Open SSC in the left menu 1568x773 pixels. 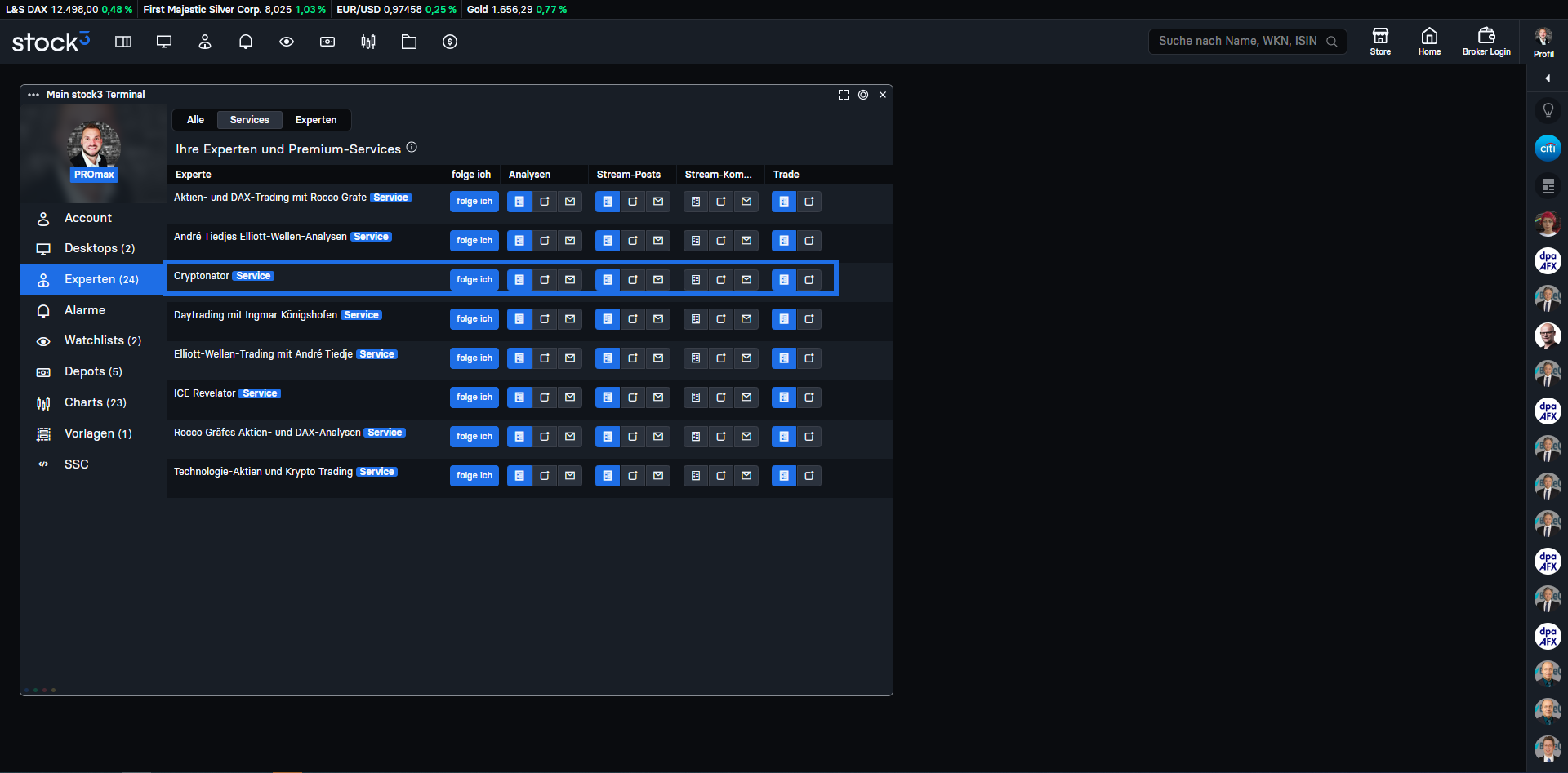(93, 464)
